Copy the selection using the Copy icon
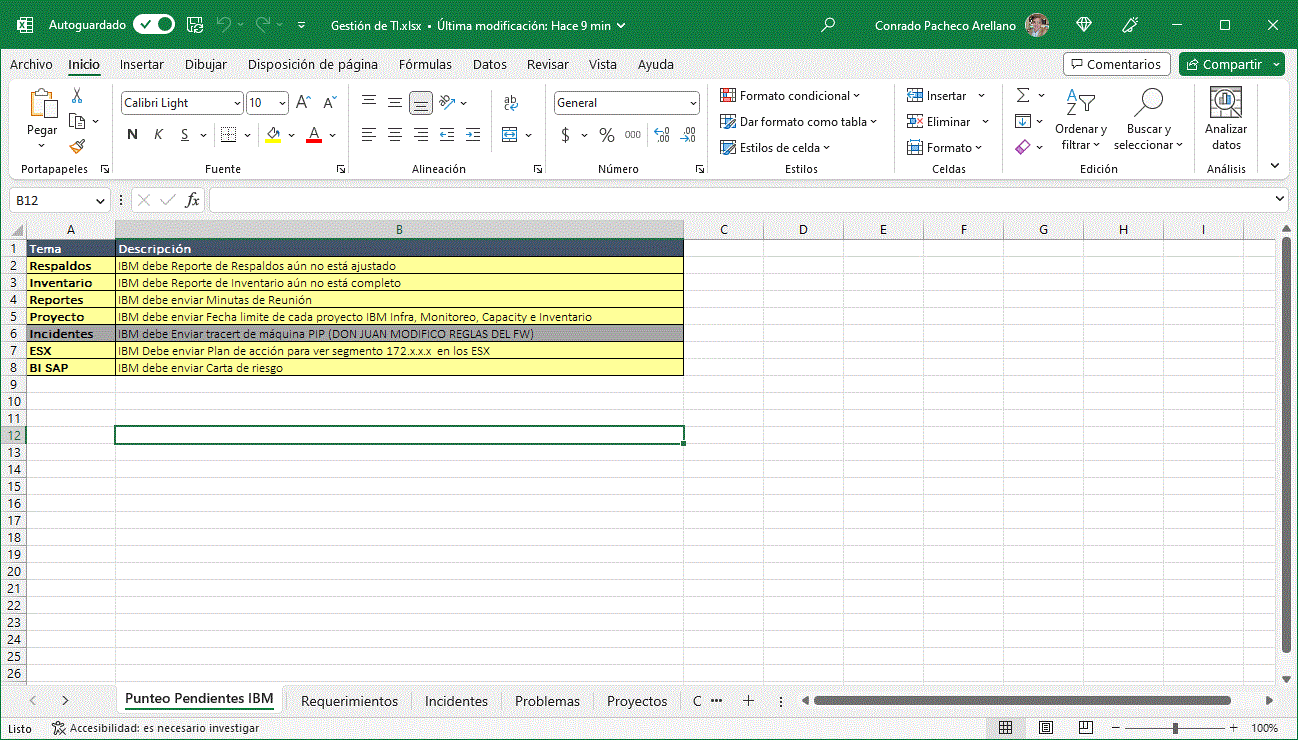This screenshot has height=740, width=1298. point(77,121)
